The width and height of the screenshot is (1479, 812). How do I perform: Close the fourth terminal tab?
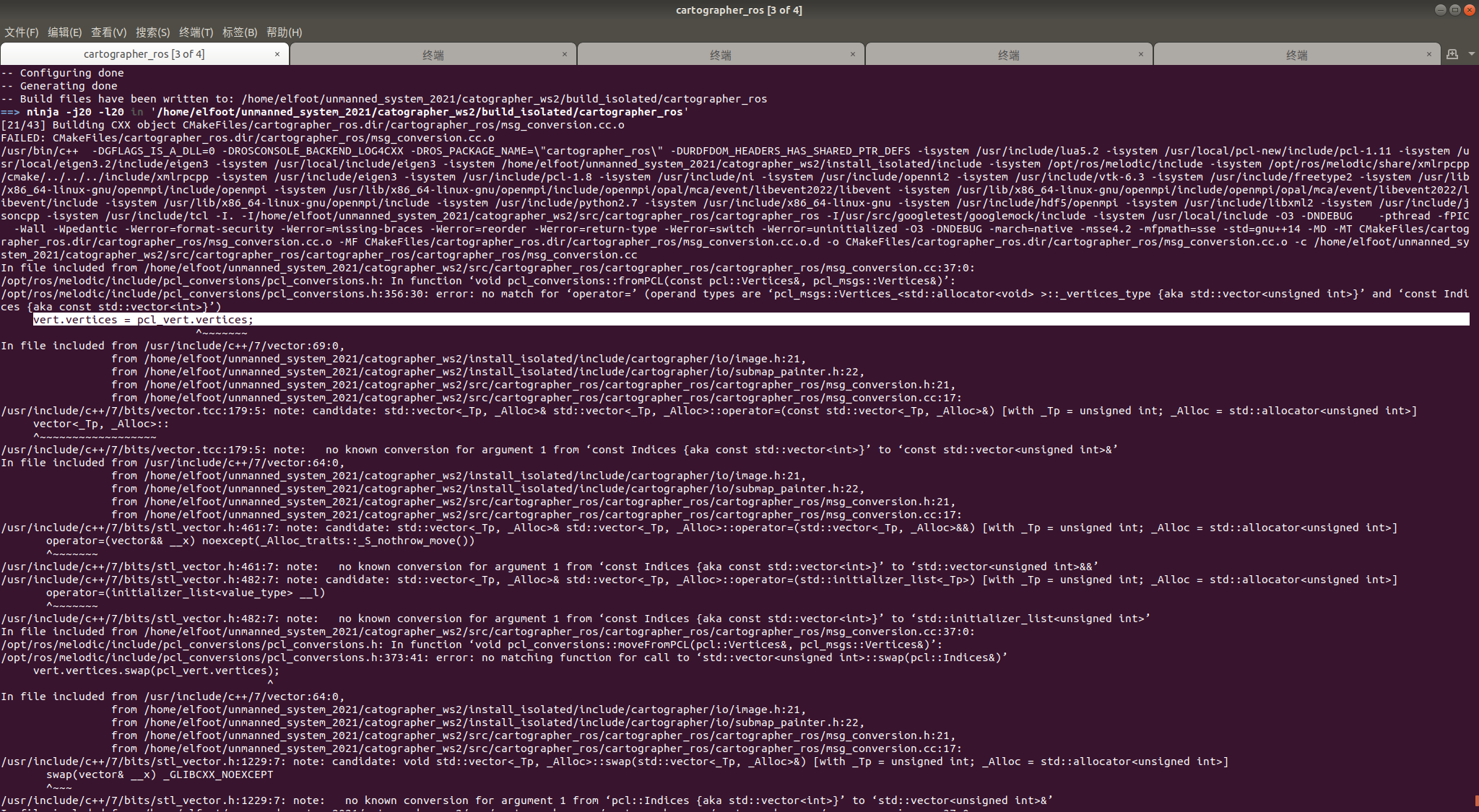pyautogui.click(x=1141, y=54)
